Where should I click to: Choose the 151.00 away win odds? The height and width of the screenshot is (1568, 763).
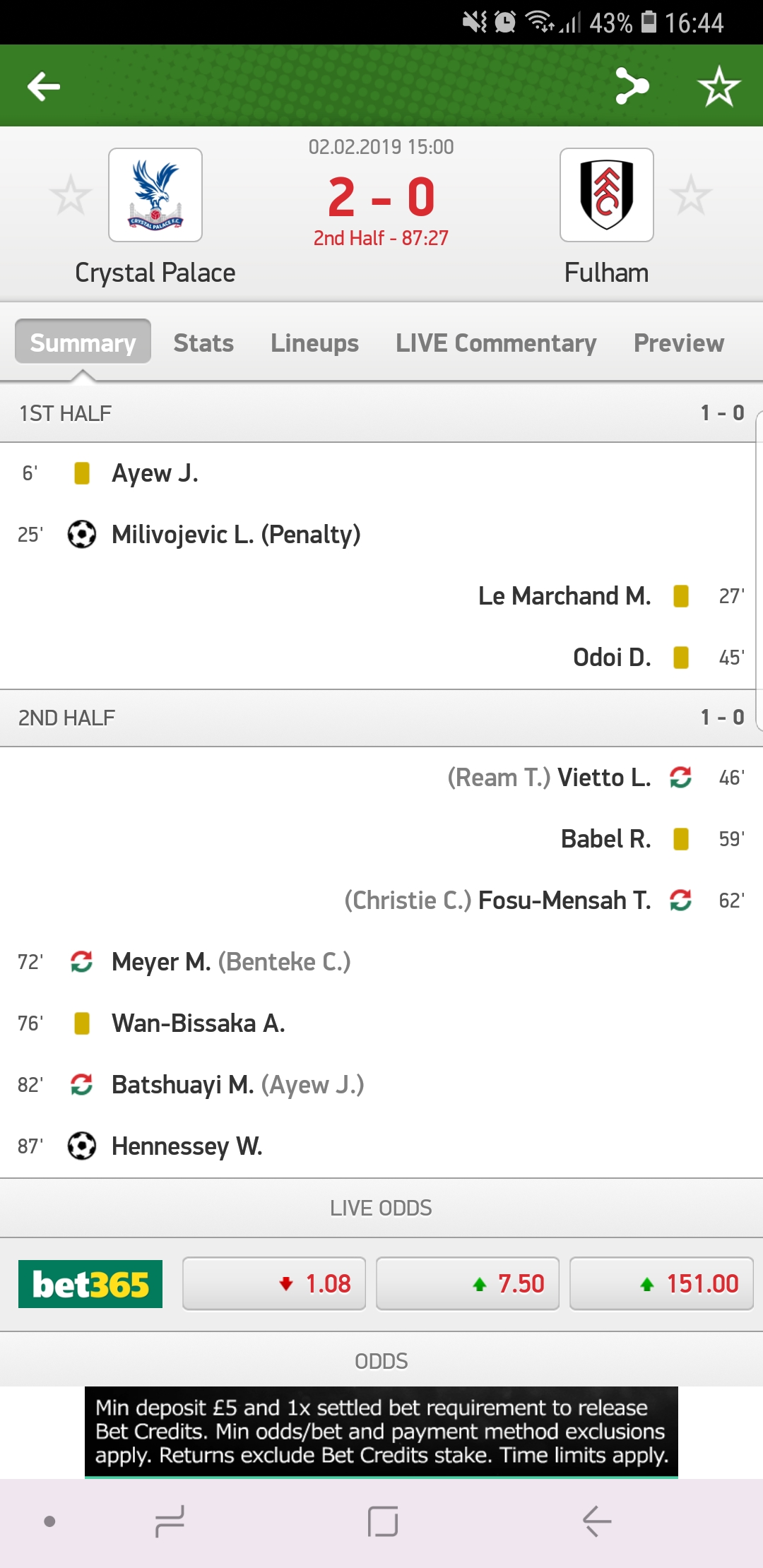661,1284
